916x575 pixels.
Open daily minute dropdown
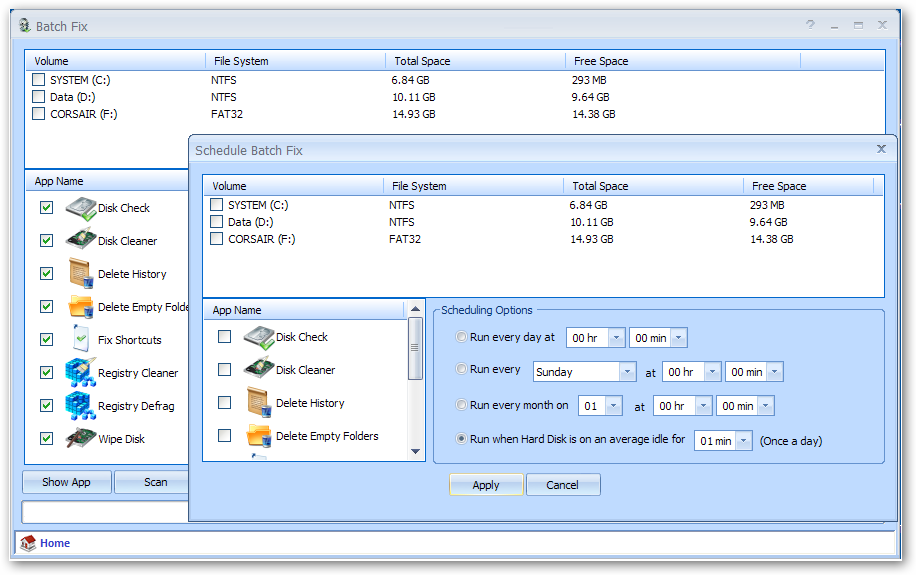pyautogui.click(x=678, y=338)
